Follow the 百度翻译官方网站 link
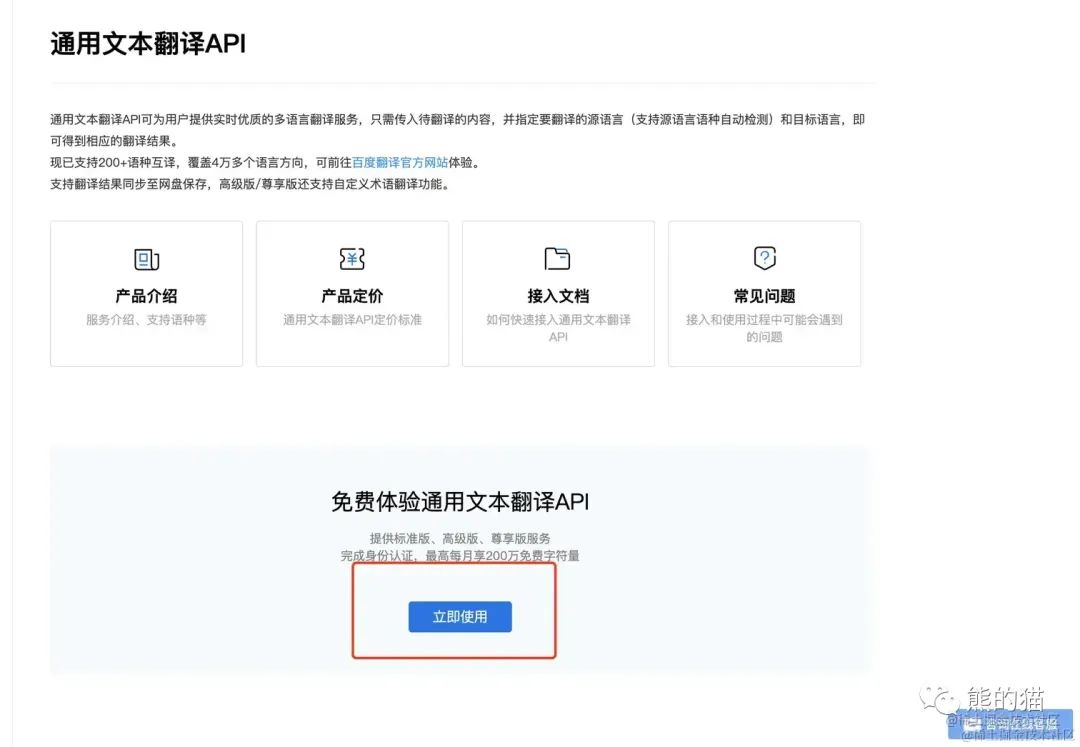This screenshot has height=747, width=1080. (400, 162)
